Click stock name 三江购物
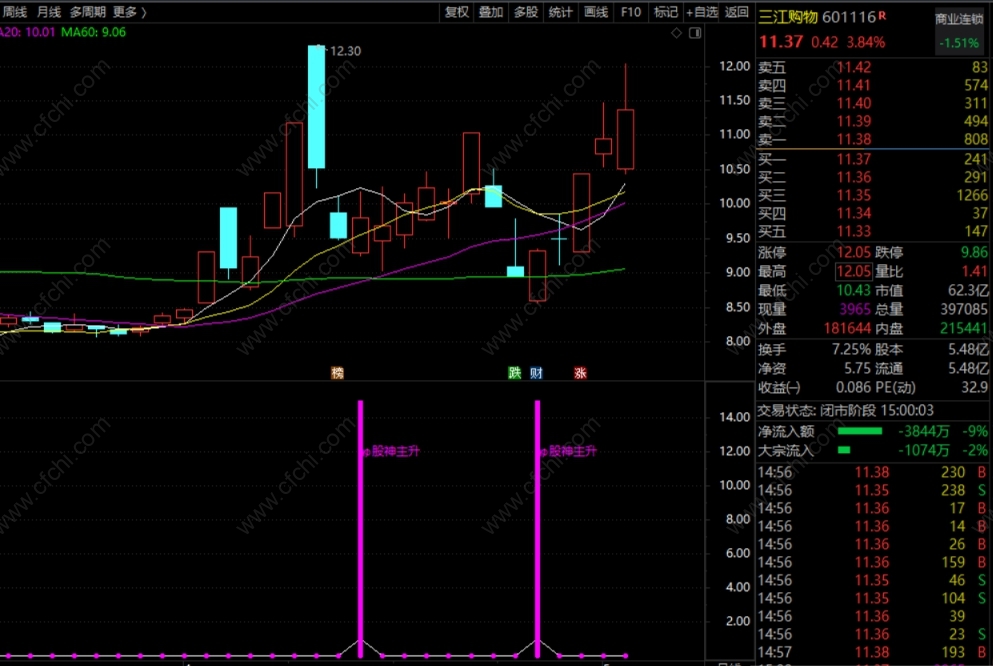Screen dimensions: 993x666 788,17
